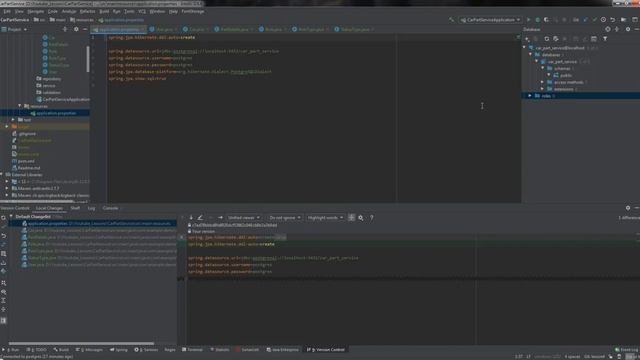This screenshot has height=360, width=640.
Task: Run CarPartServiceApplication with the green play icon
Action: (529, 20)
